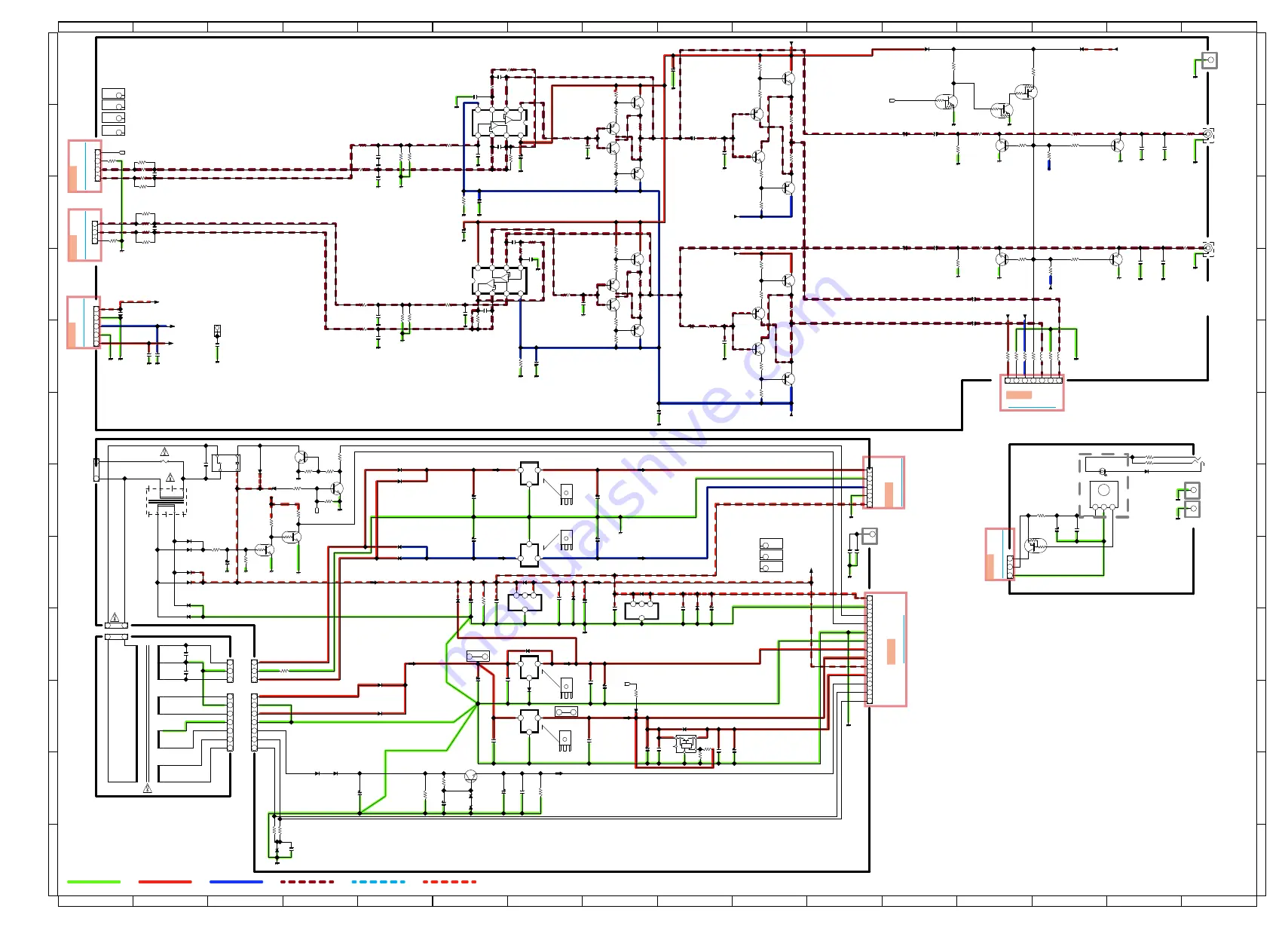Click the upper dashed op-amp IC block
This screenshot has height=952, width=1282.
pyautogui.click(x=500, y=122)
